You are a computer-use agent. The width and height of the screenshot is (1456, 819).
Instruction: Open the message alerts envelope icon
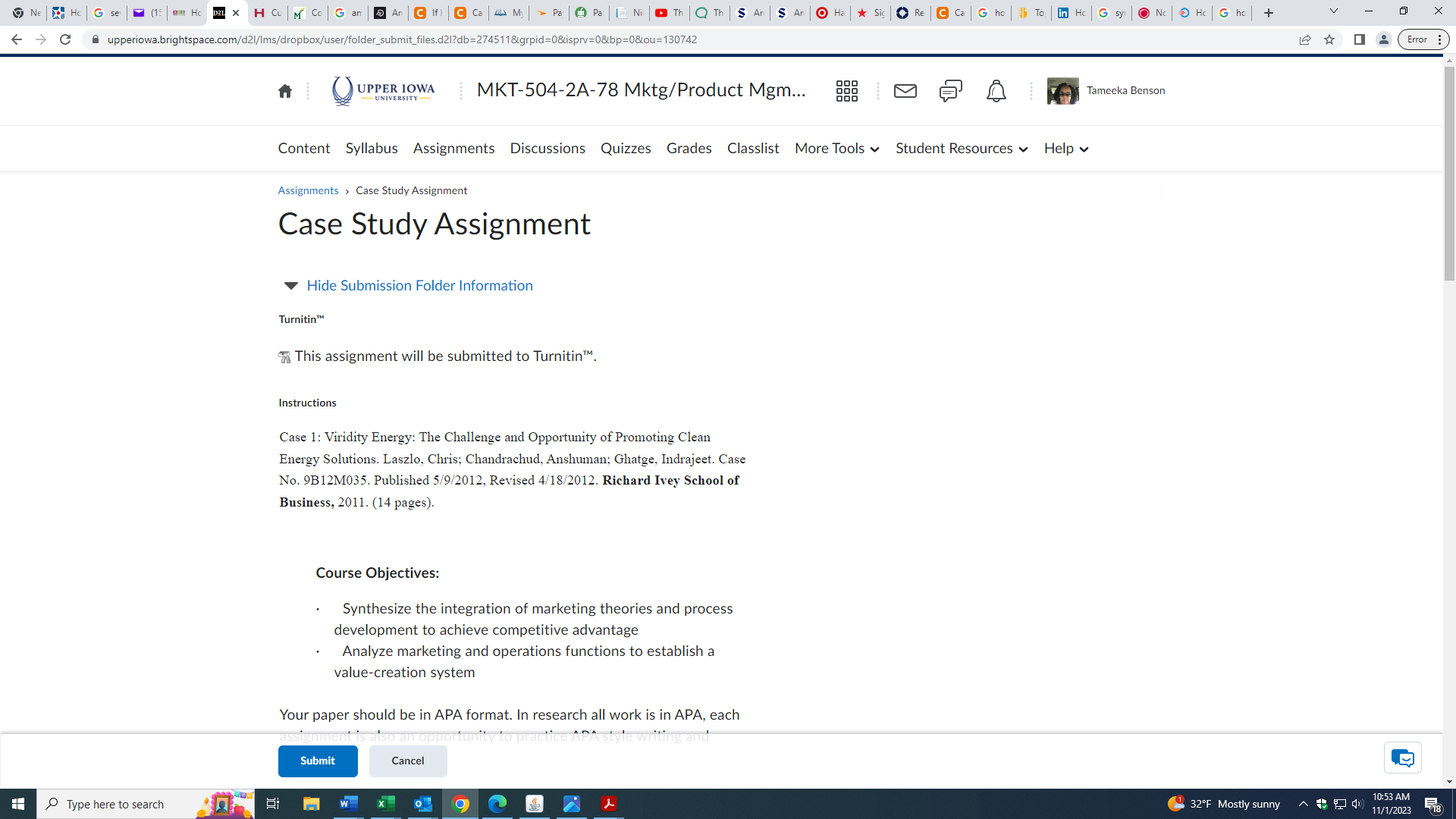905,91
